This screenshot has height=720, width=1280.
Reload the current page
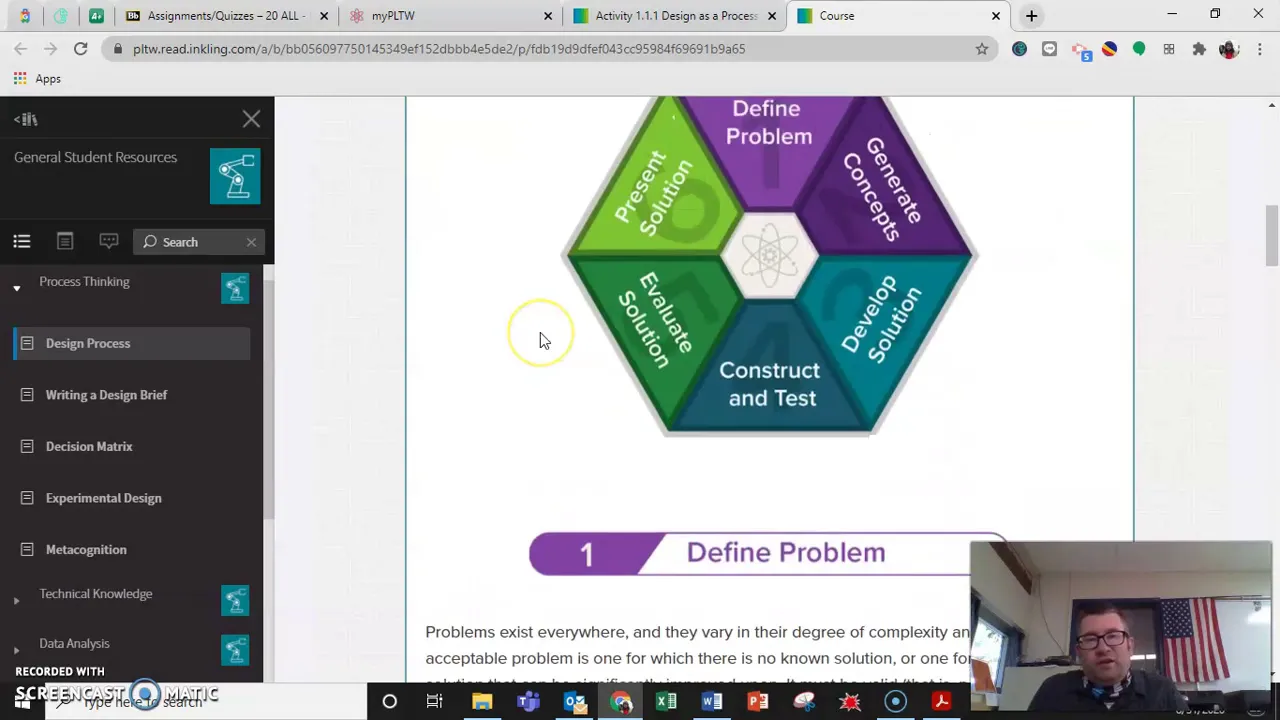pyautogui.click(x=81, y=48)
